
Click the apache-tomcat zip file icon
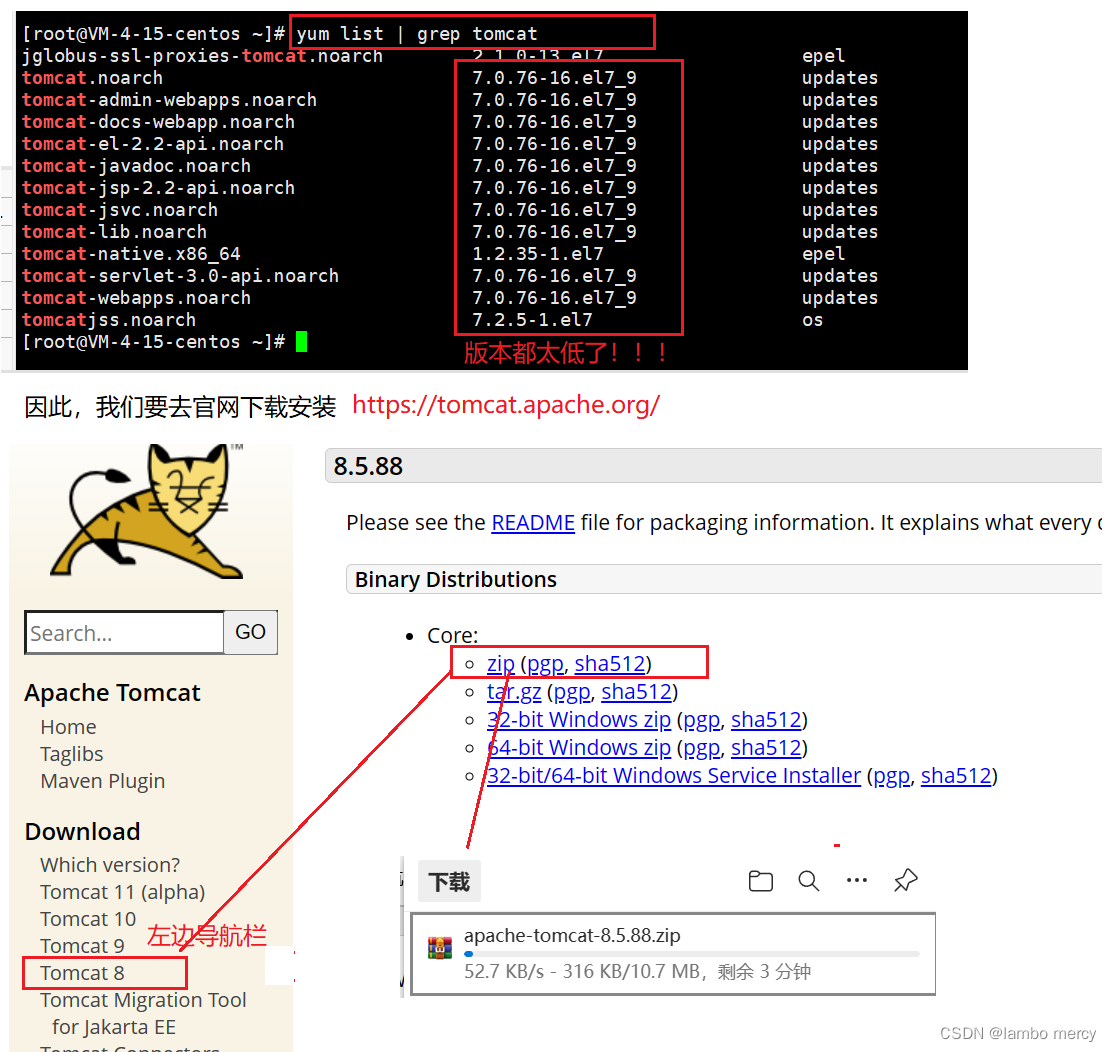coord(440,948)
